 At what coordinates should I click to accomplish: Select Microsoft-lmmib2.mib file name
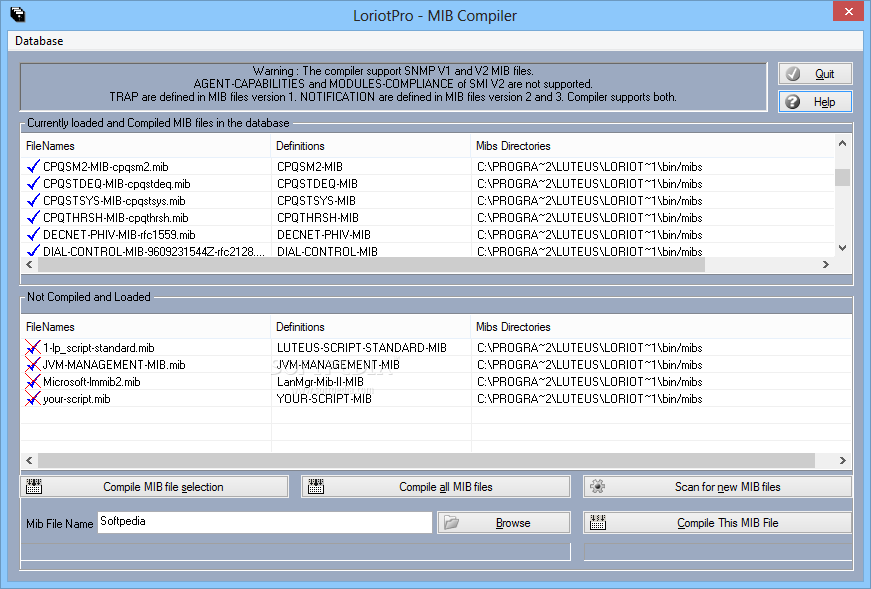coord(92,382)
